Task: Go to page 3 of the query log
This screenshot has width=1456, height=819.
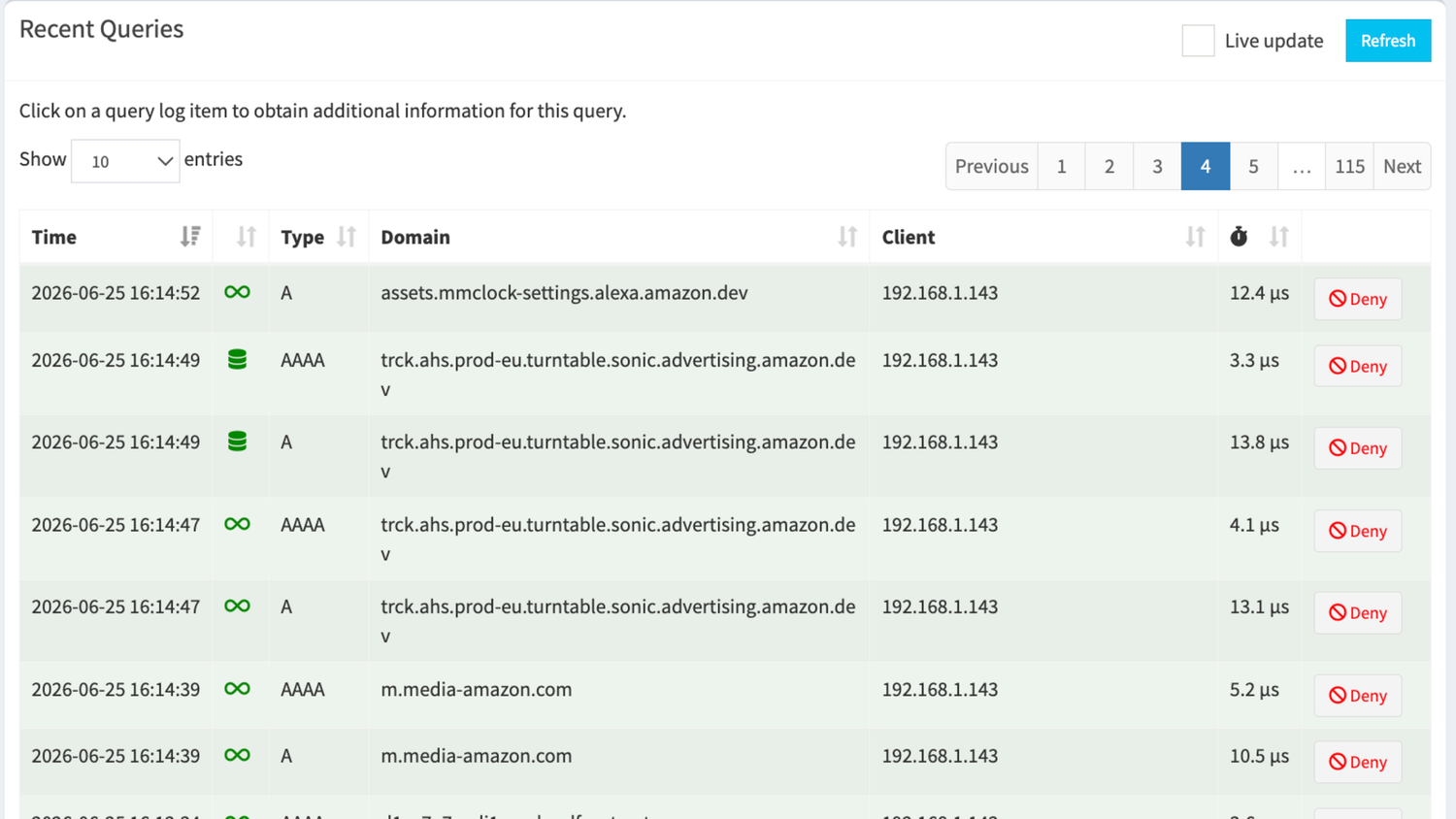Action: 1157,166
